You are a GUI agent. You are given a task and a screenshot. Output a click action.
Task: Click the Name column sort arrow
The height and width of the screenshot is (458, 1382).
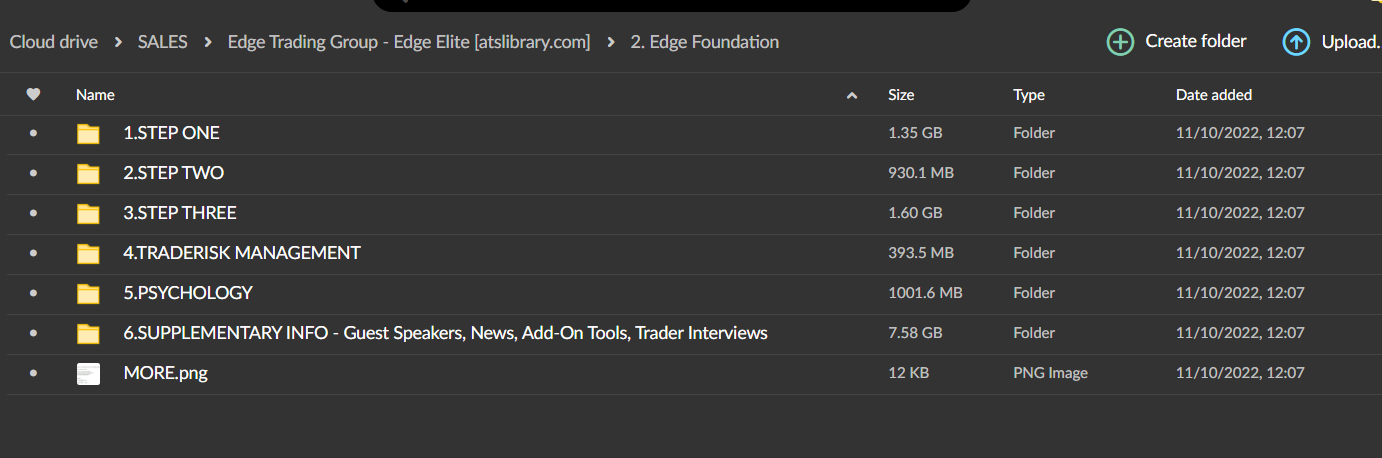pyautogui.click(x=852, y=96)
